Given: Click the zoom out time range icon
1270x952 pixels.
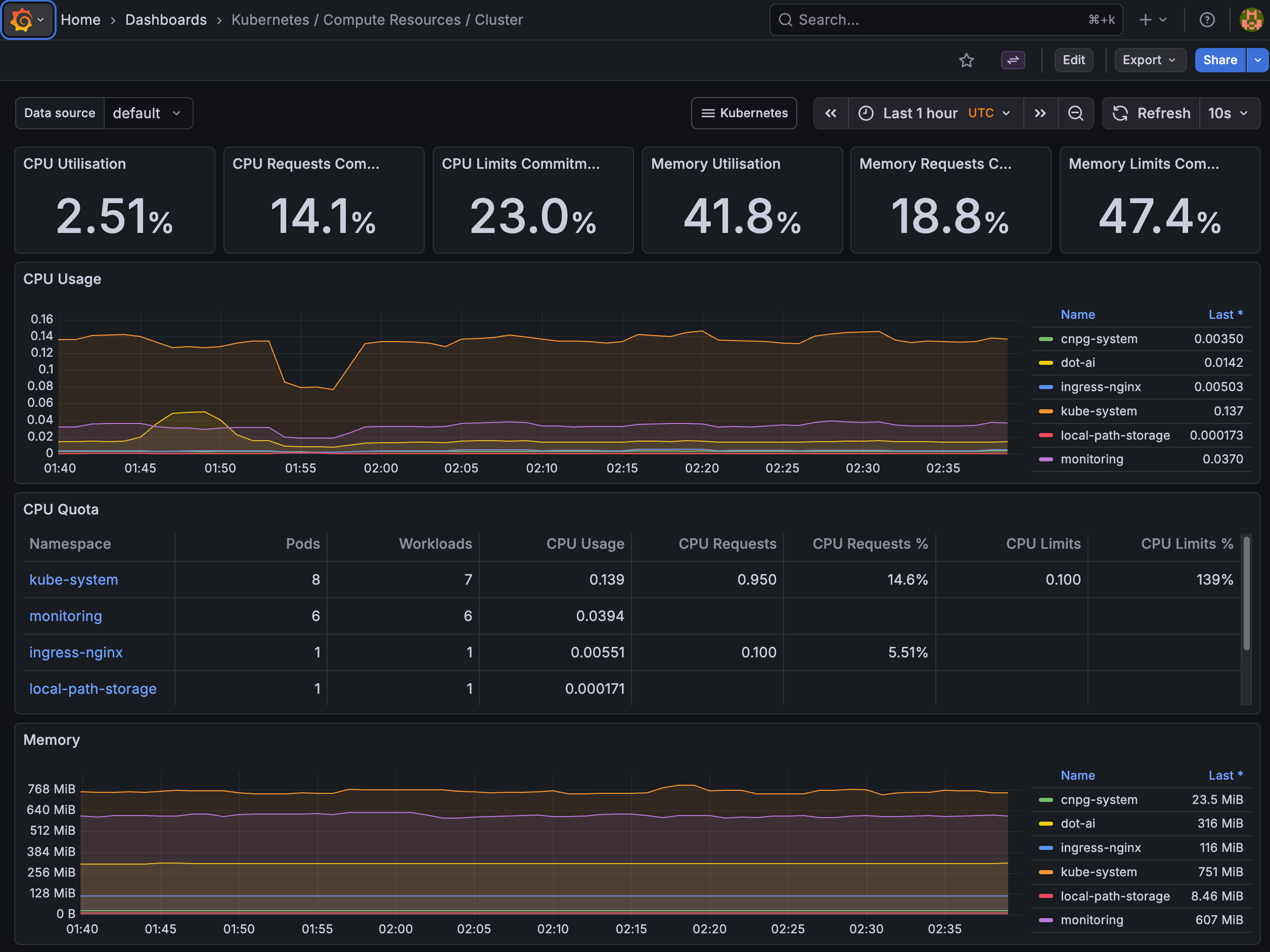Looking at the screenshot, I should (1075, 113).
